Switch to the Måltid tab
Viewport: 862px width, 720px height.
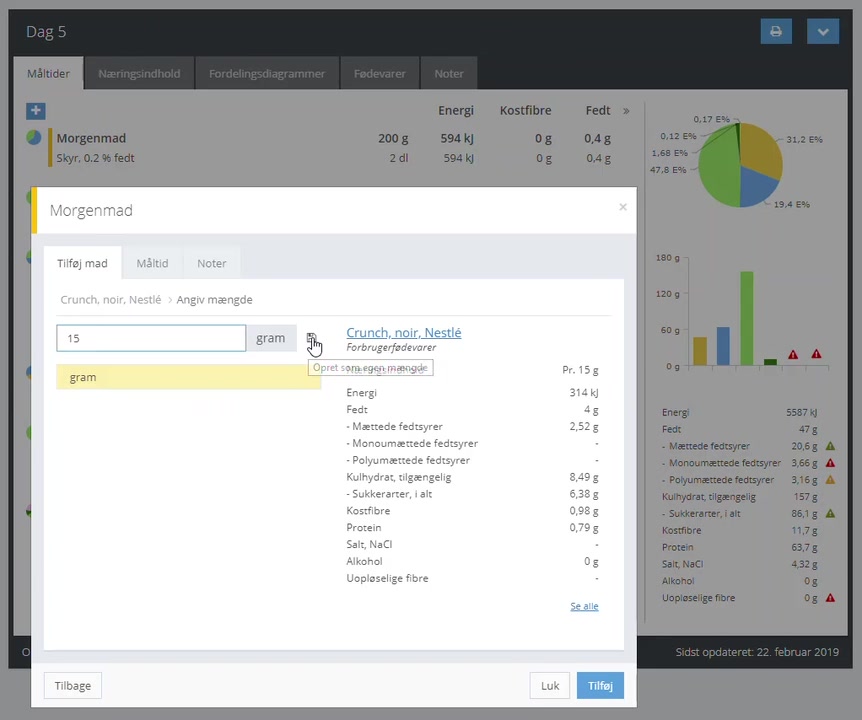tap(152, 263)
